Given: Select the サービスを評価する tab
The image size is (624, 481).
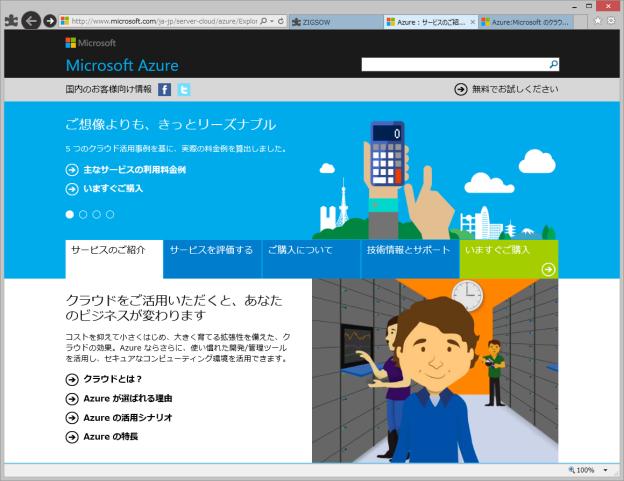Looking at the screenshot, I should coord(211,250).
